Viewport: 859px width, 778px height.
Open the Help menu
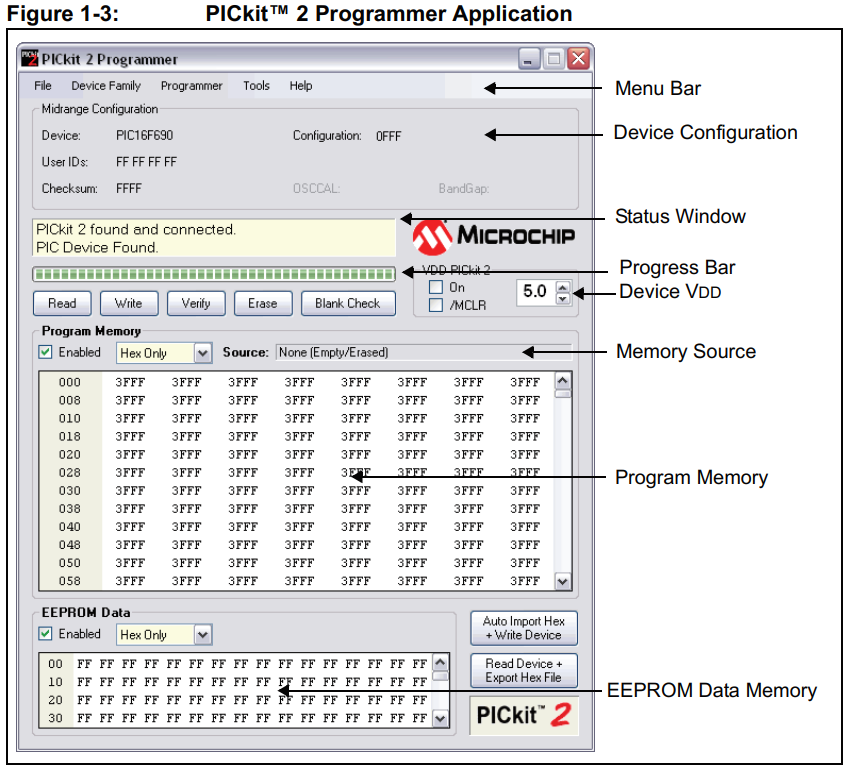tap(301, 86)
